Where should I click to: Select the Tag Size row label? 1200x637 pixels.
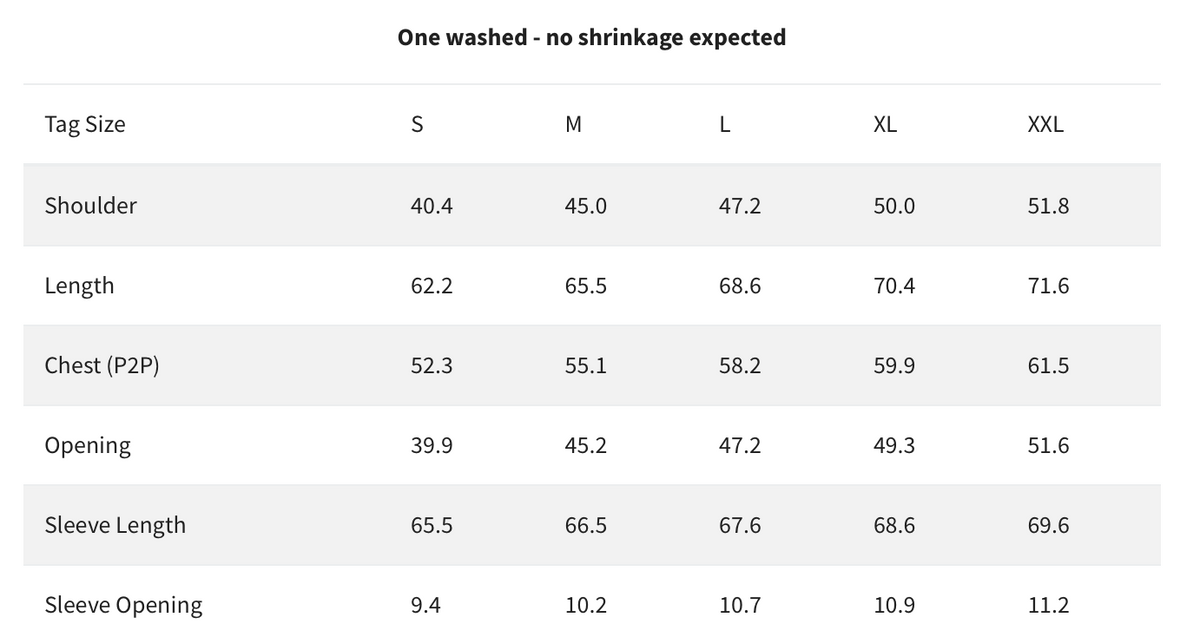[85, 125]
